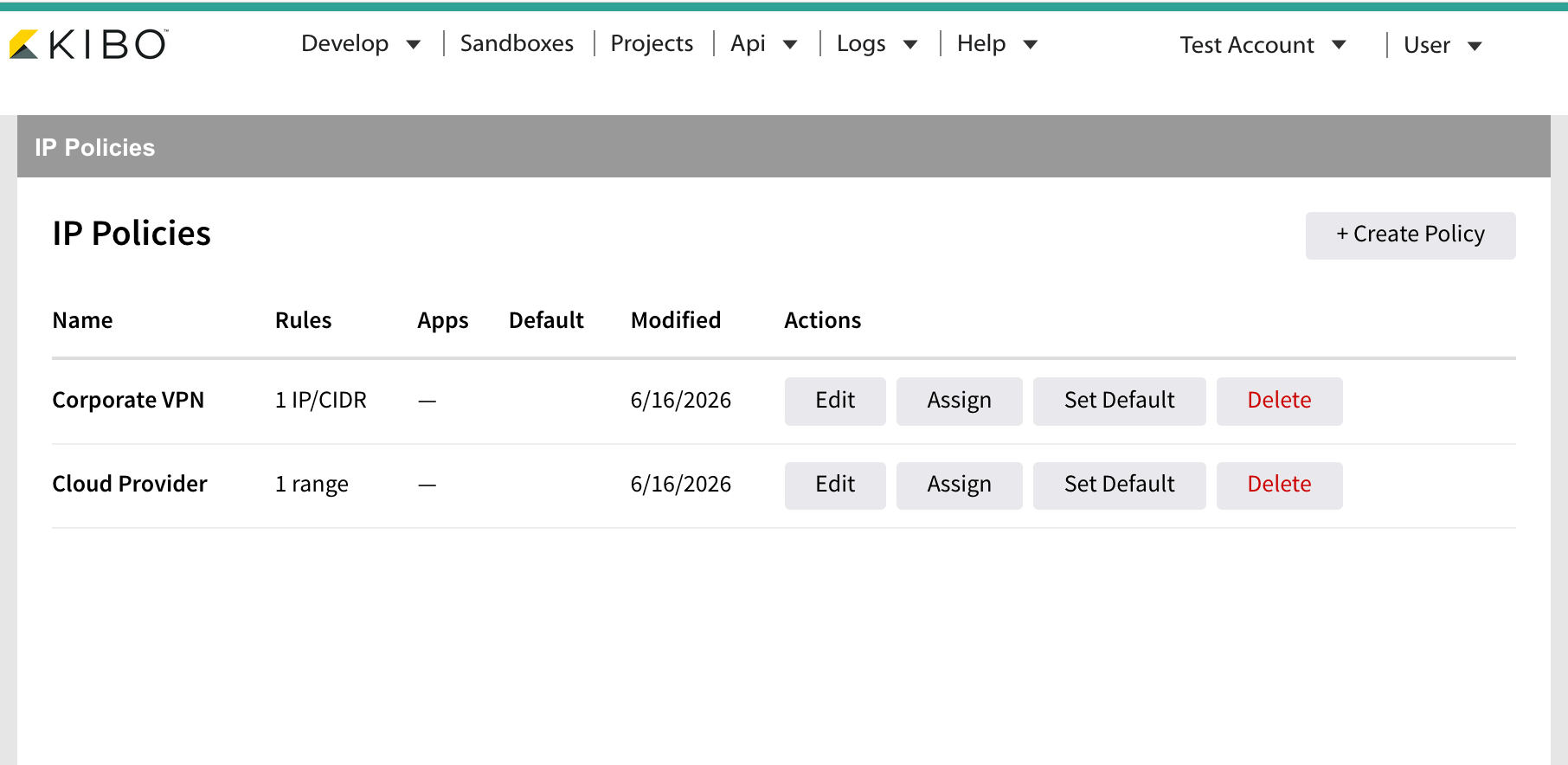
Task: Click the 1 range rules cell
Action: (x=312, y=484)
